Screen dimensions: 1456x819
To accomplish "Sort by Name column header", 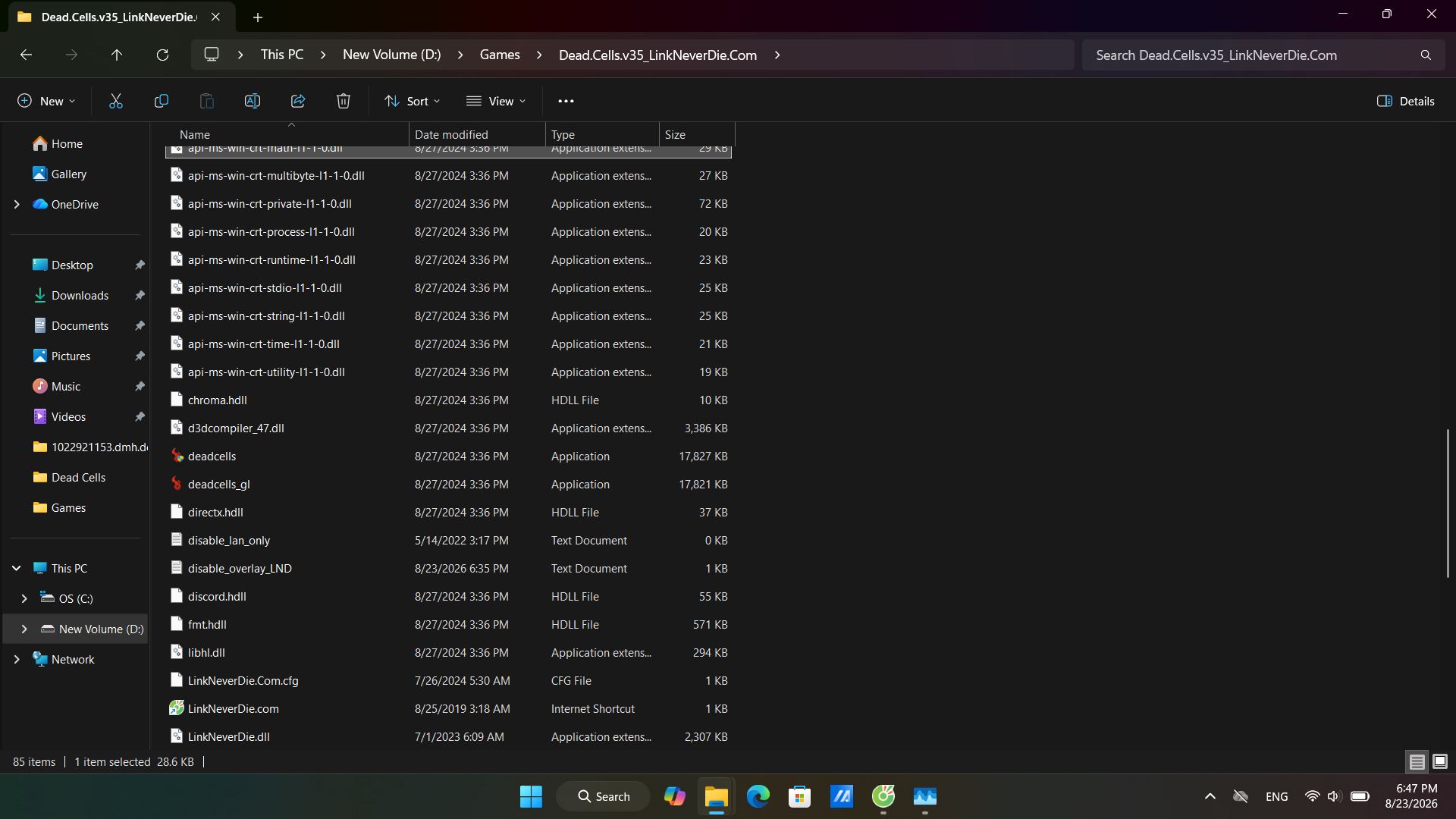I will pos(287,134).
